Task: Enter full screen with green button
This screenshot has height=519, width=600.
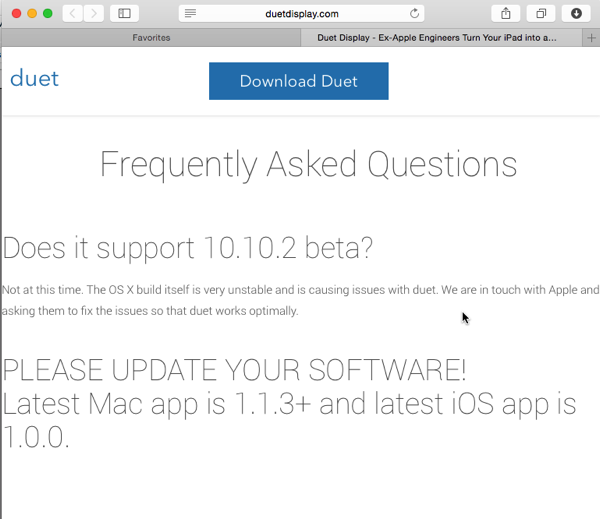Action: pyautogui.click(x=48, y=14)
